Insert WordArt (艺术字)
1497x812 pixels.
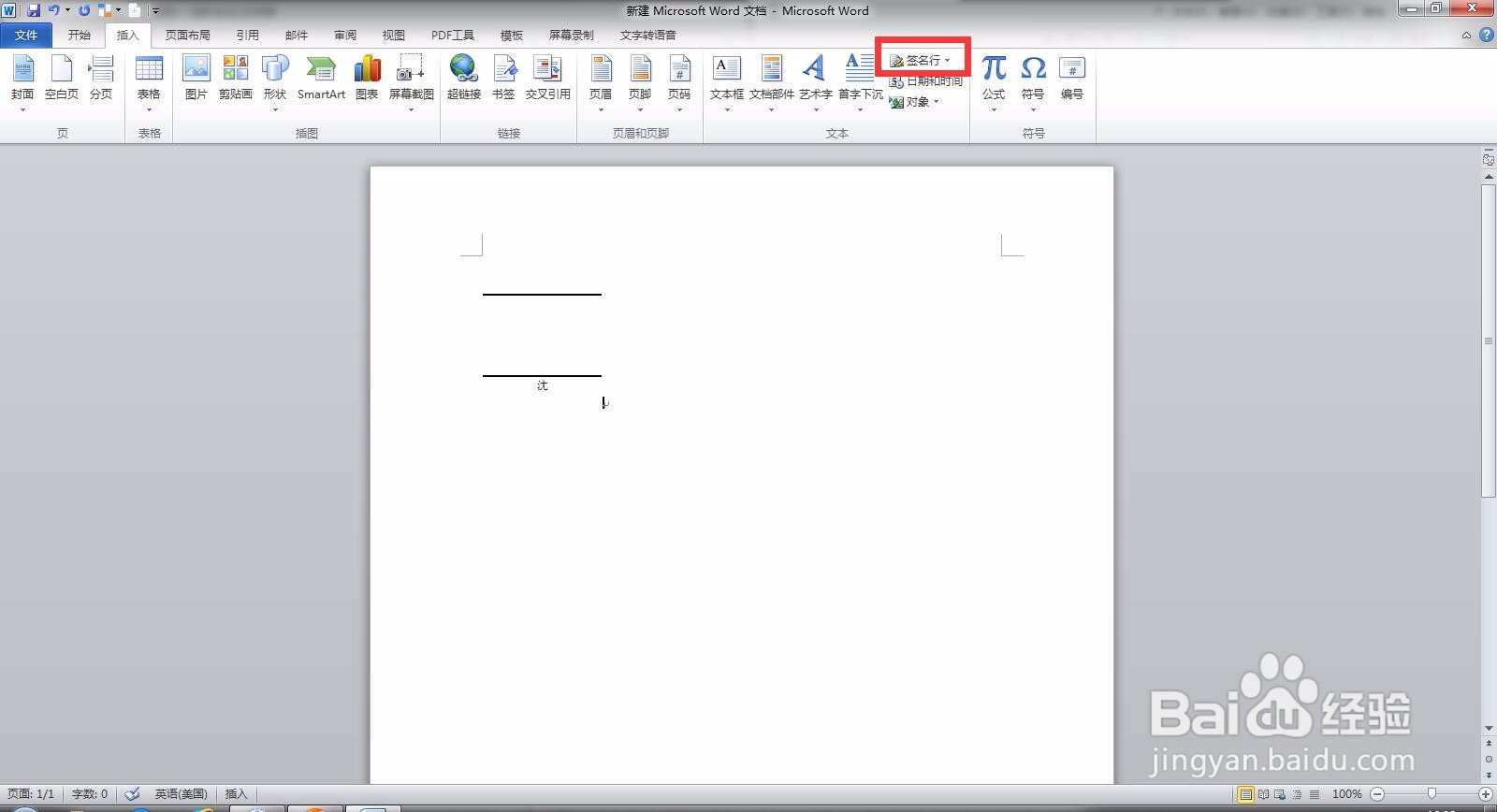tap(815, 83)
